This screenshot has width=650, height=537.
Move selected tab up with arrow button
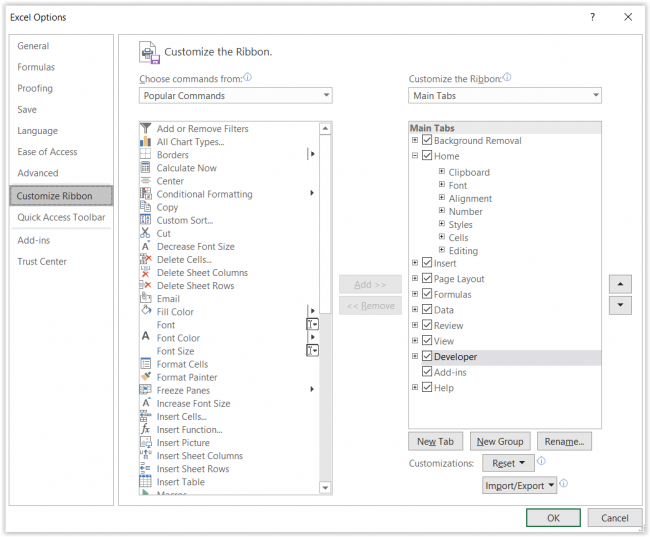[620, 284]
